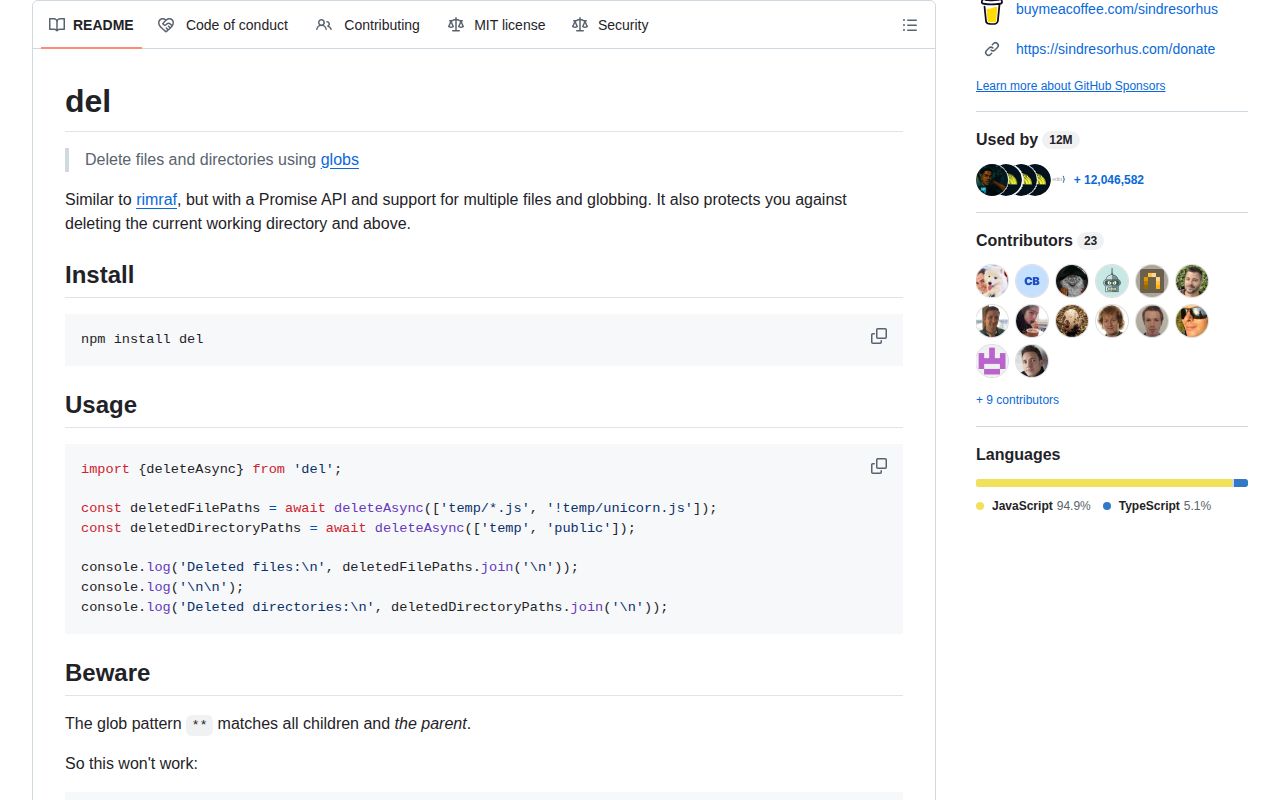Visit buymeacoffee.com/sindresorhus link

coord(1117,9)
